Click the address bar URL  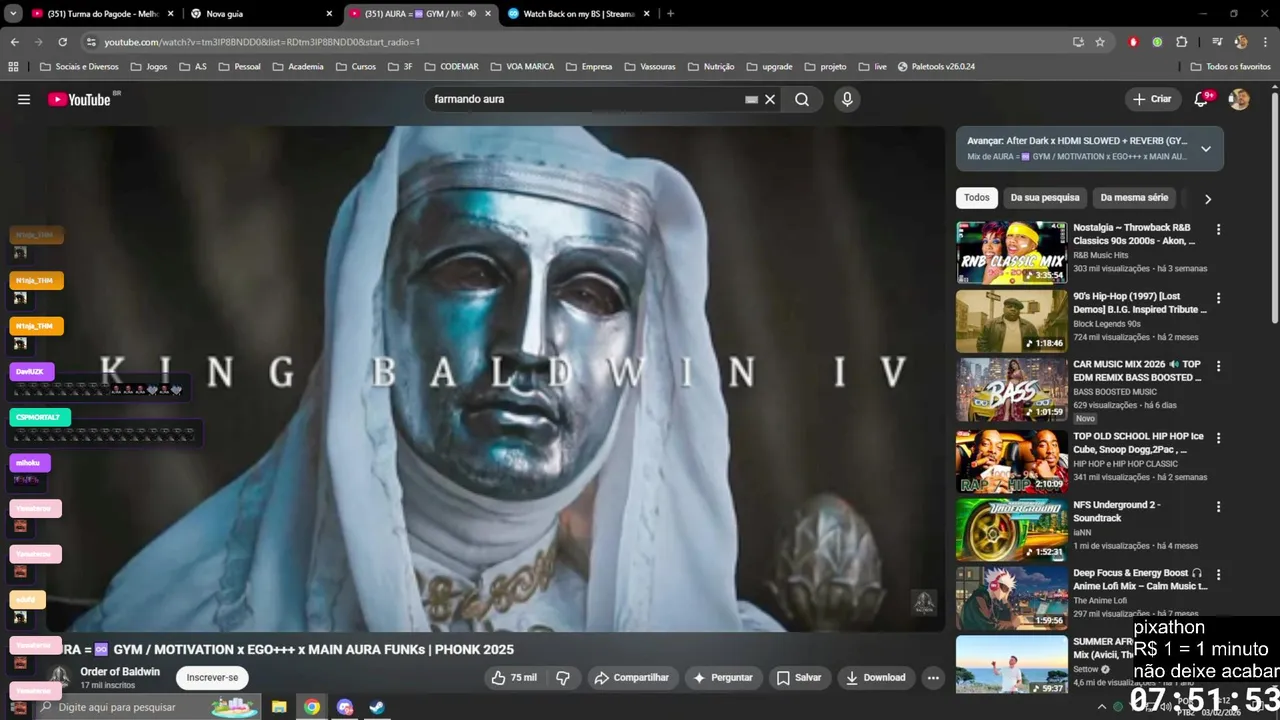coord(262,42)
